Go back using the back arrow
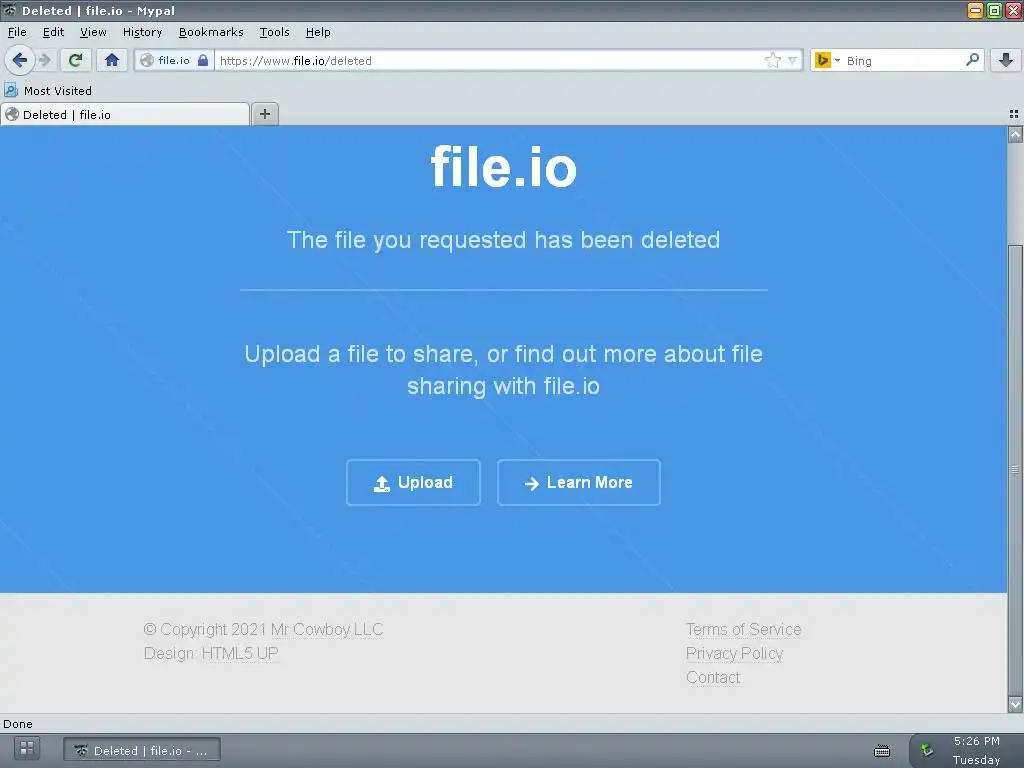Screen dimensions: 1024x768 (x=19, y=60)
